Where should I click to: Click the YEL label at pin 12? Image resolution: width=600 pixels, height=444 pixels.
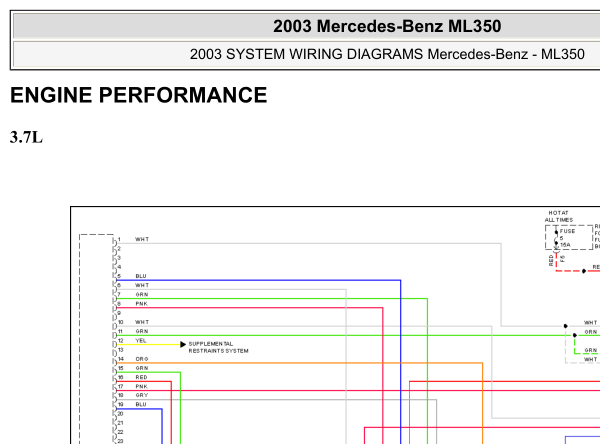tap(141, 340)
